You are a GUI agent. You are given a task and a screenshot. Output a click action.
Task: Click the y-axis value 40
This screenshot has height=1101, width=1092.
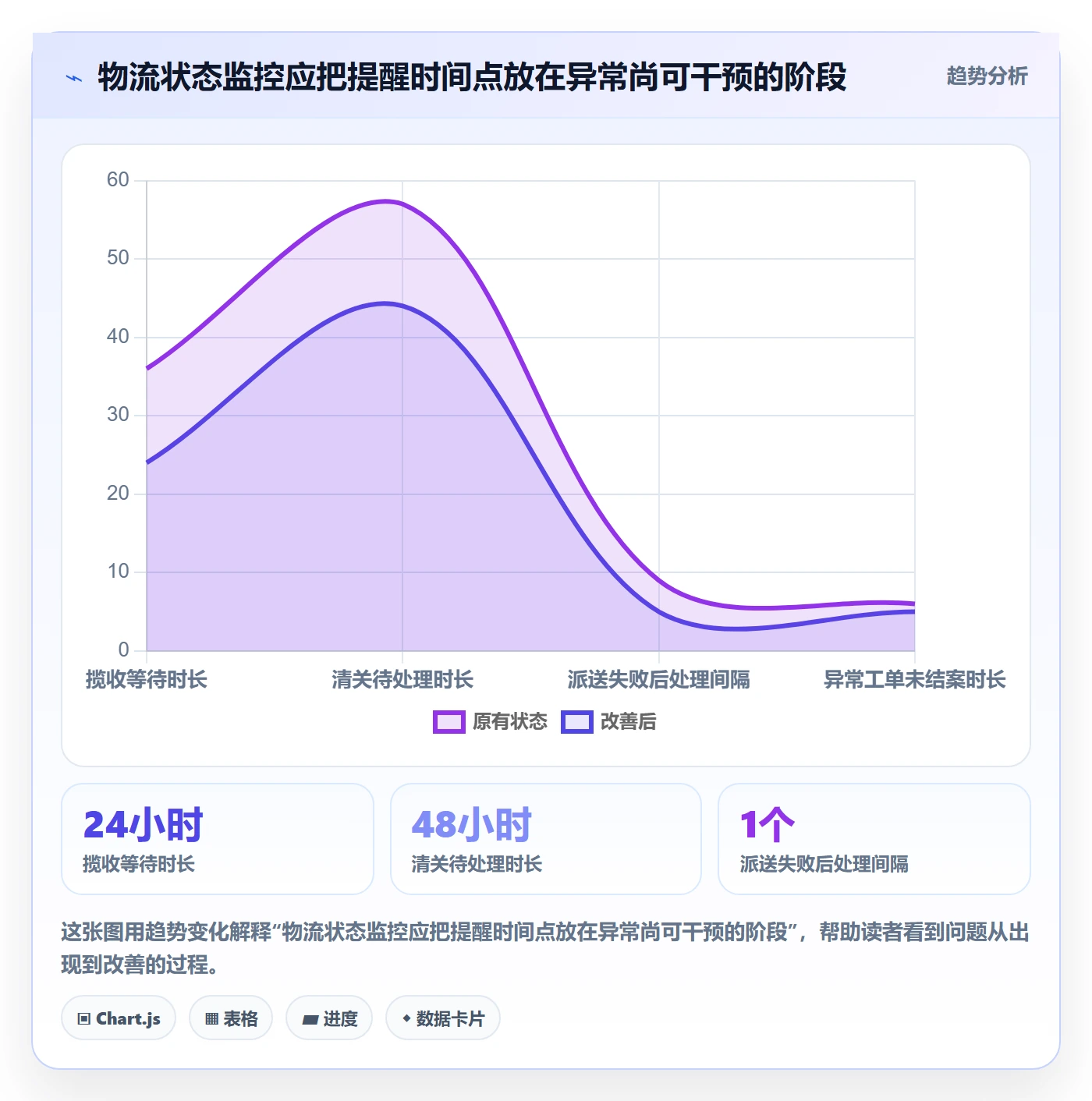118,337
